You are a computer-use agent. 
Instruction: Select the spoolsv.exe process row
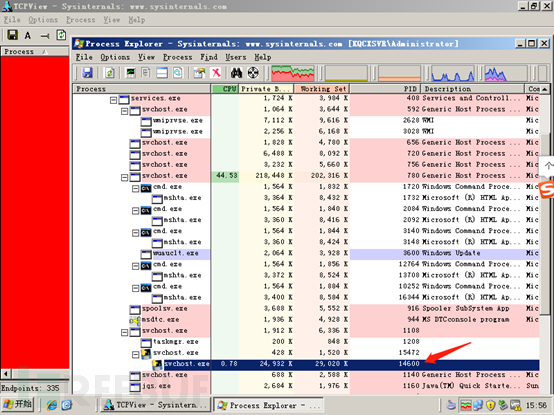tap(306, 309)
